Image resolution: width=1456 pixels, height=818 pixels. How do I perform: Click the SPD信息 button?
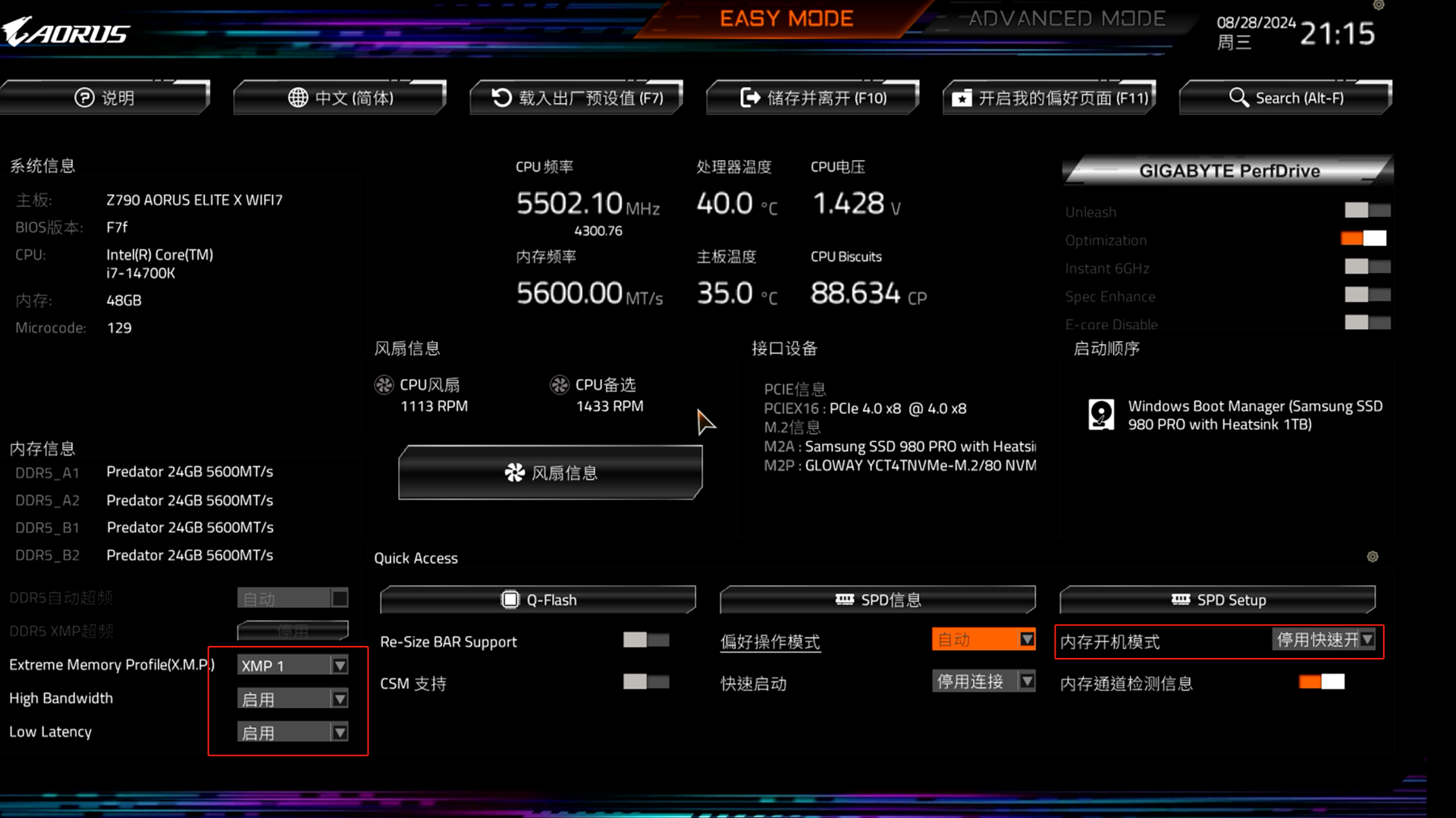tap(877, 600)
